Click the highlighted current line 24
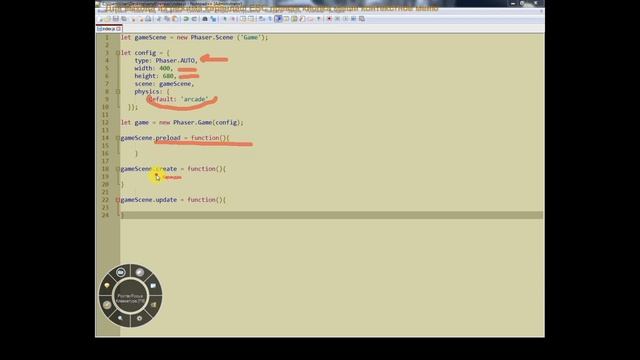 point(331,215)
